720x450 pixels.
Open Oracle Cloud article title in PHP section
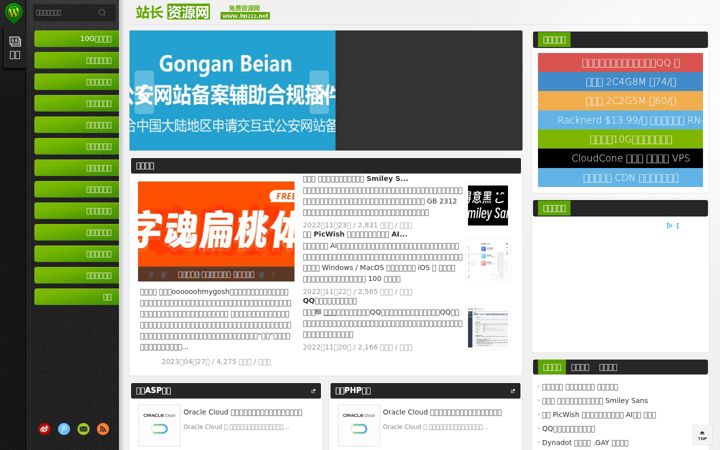442,412
